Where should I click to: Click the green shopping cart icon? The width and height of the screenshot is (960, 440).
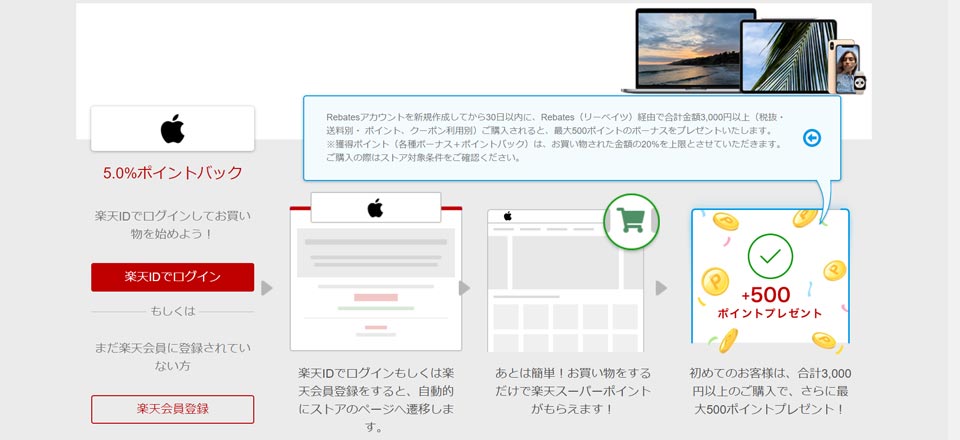point(631,222)
